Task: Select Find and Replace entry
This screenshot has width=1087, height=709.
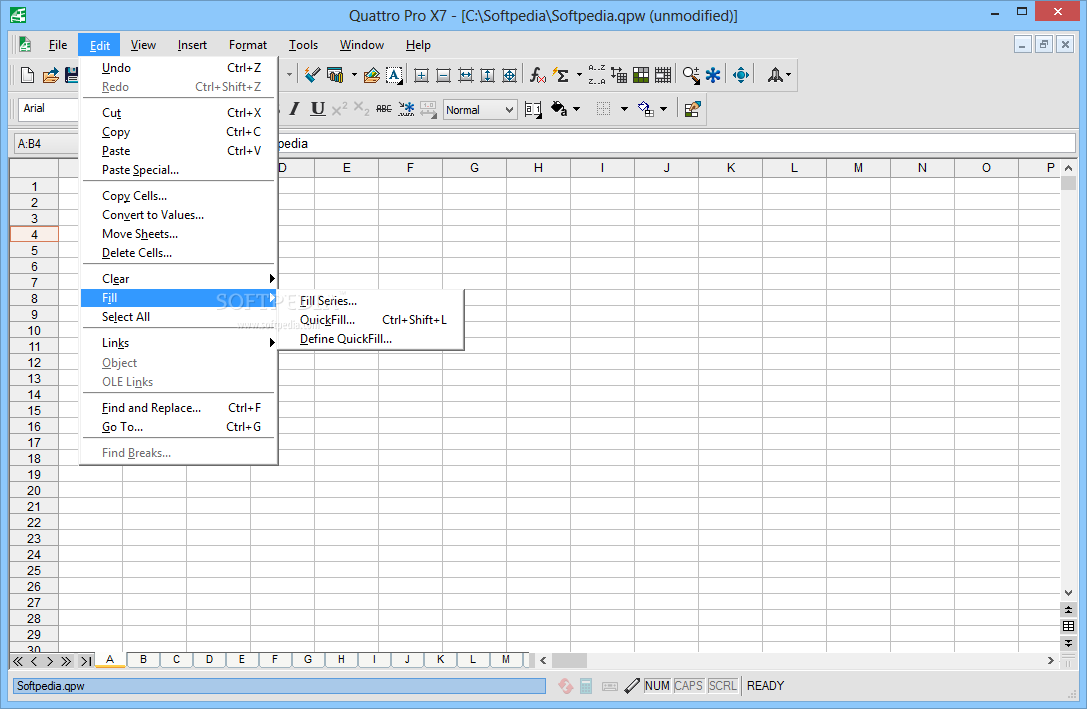Action: pos(179,408)
